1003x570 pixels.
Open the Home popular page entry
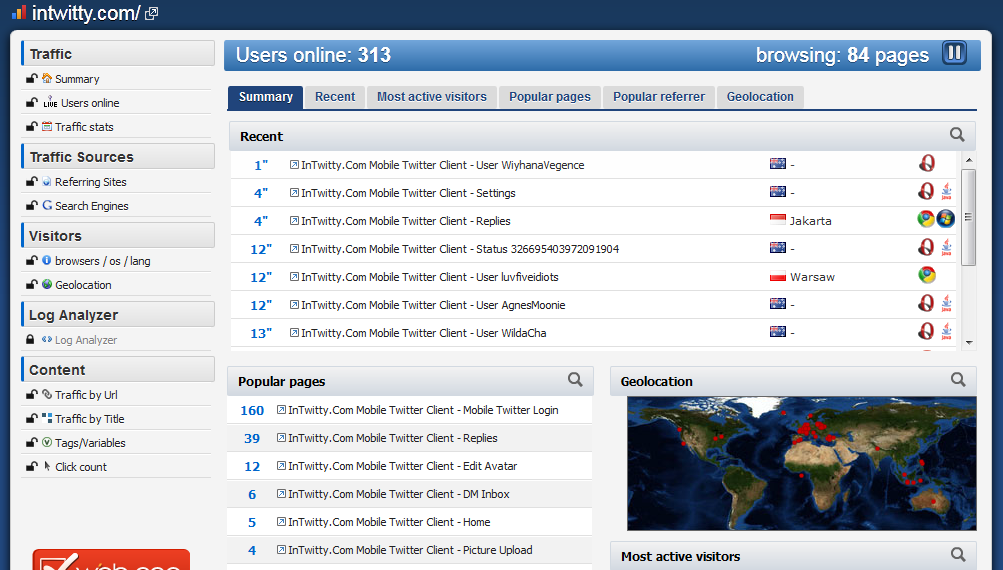(389, 522)
